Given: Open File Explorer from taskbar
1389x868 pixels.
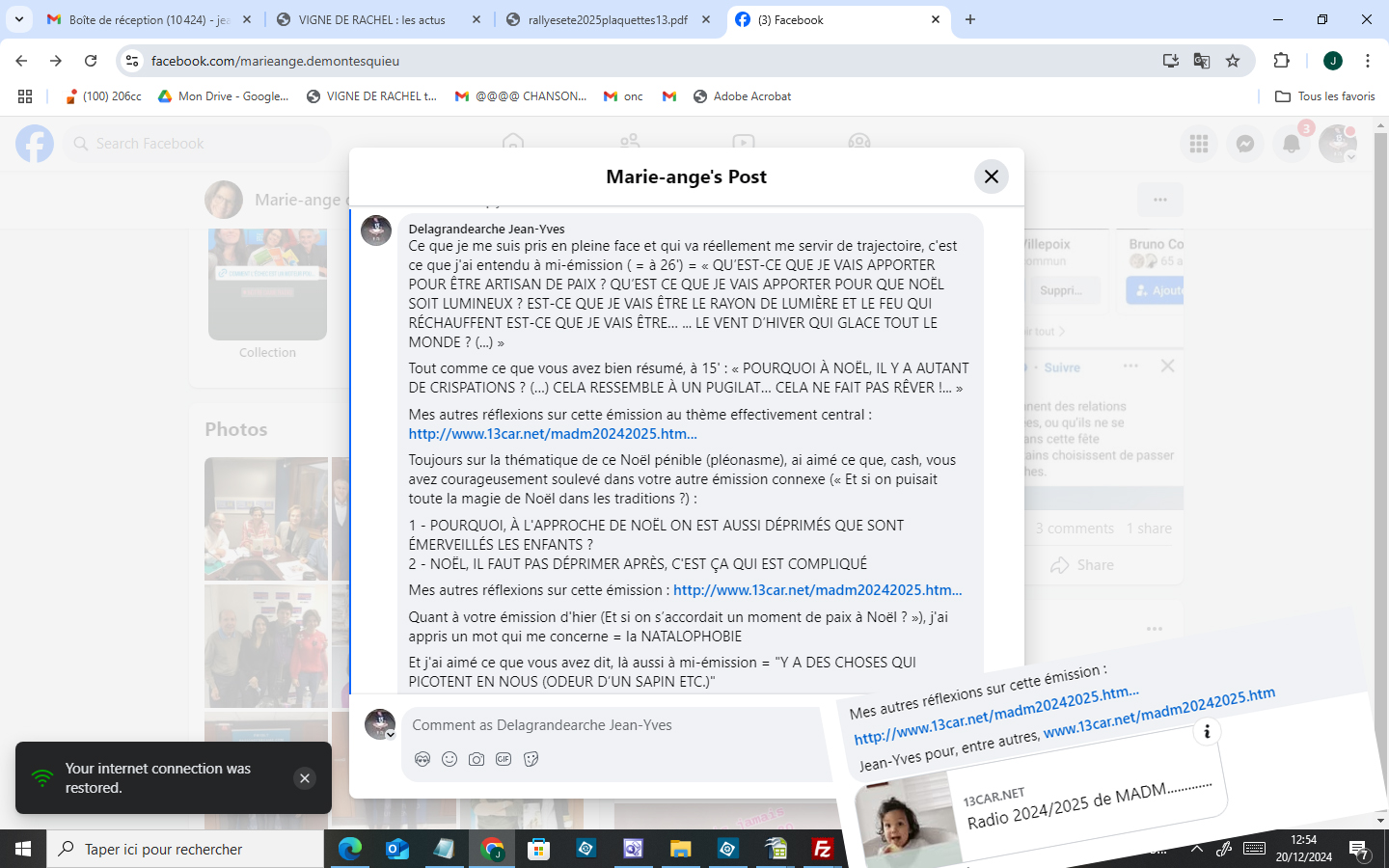Looking at the screenshot, I should pos(681,849).
